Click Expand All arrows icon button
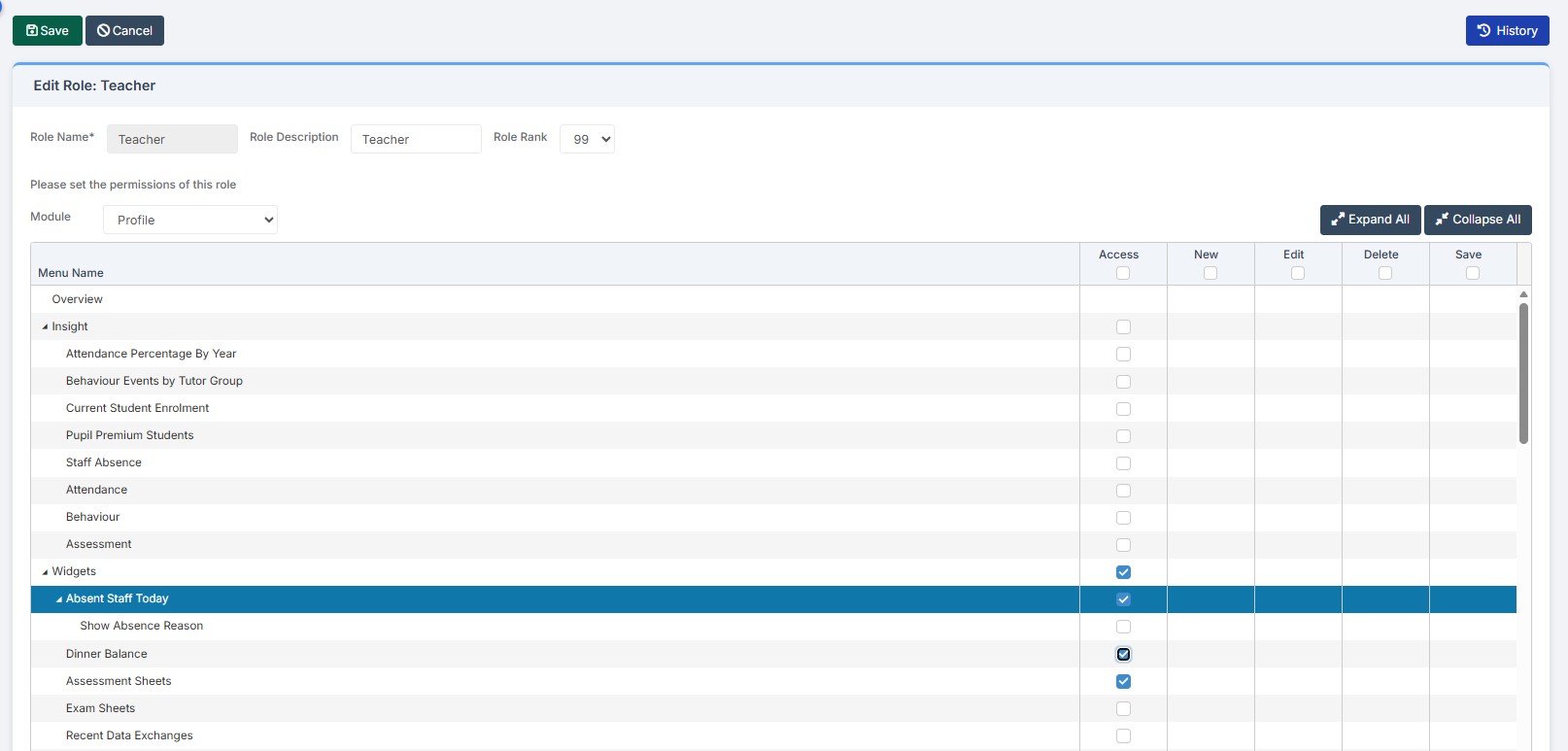Image resolution: width=1568 pixels, height=751 pixels. [1370, 220]
